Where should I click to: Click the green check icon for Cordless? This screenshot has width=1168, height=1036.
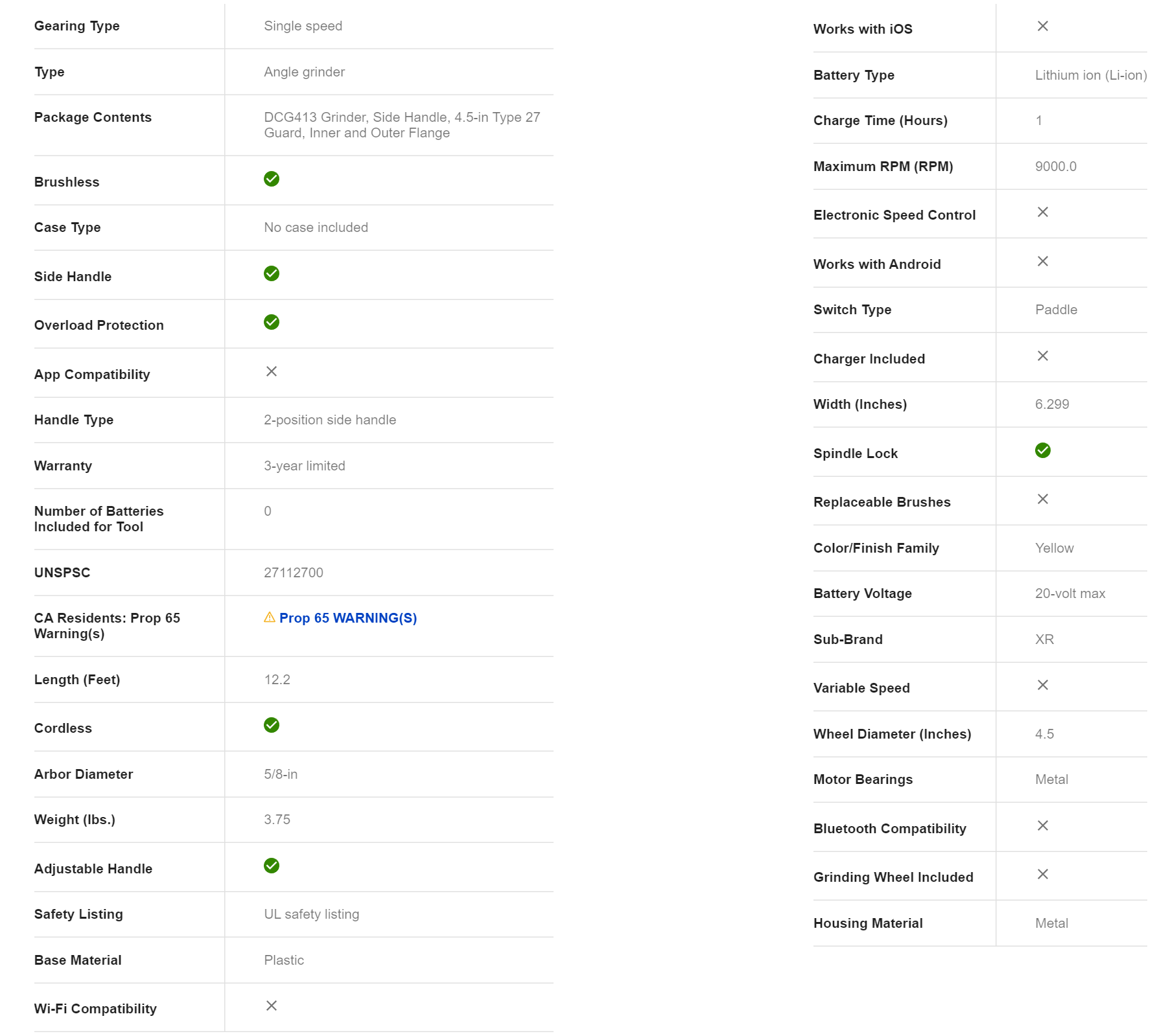[272, 725]
